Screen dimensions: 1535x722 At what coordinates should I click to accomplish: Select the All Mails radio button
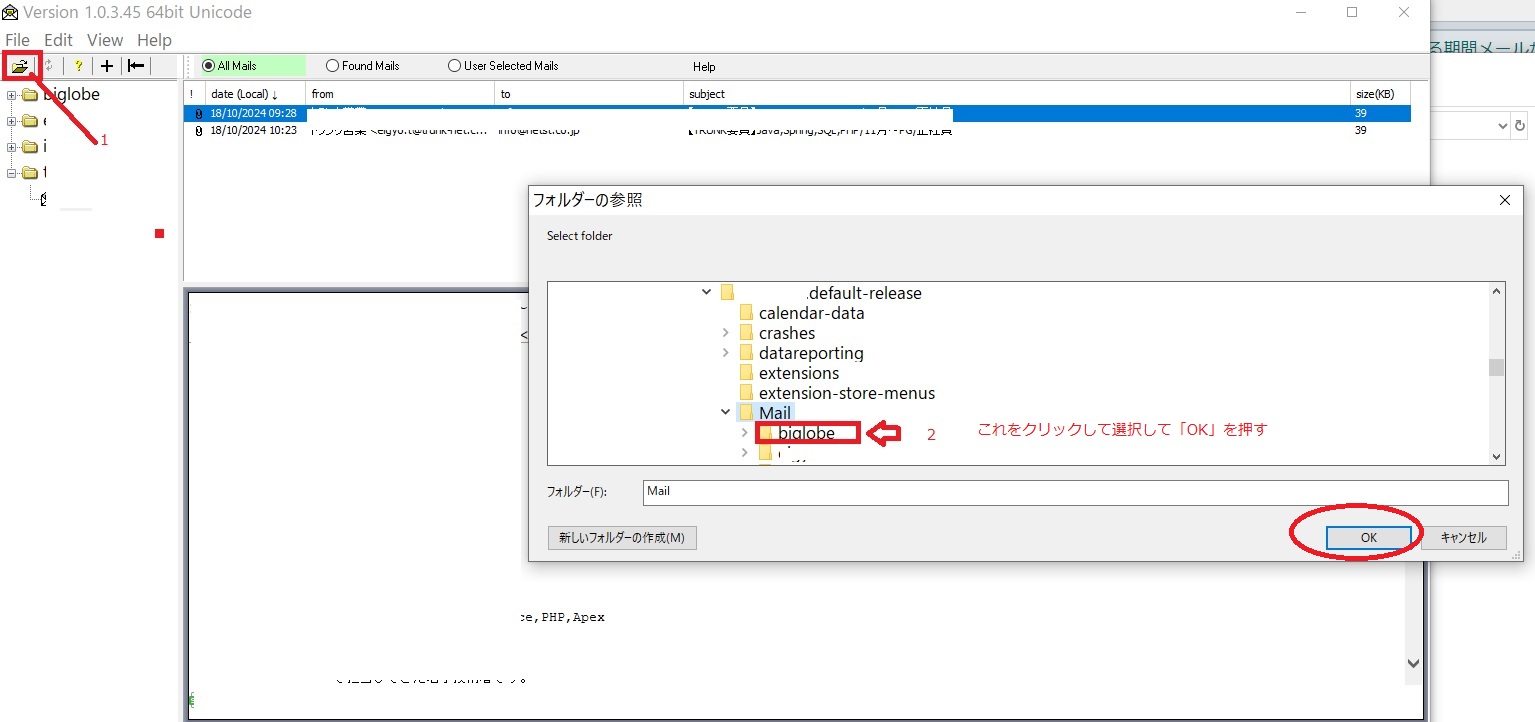209,66
